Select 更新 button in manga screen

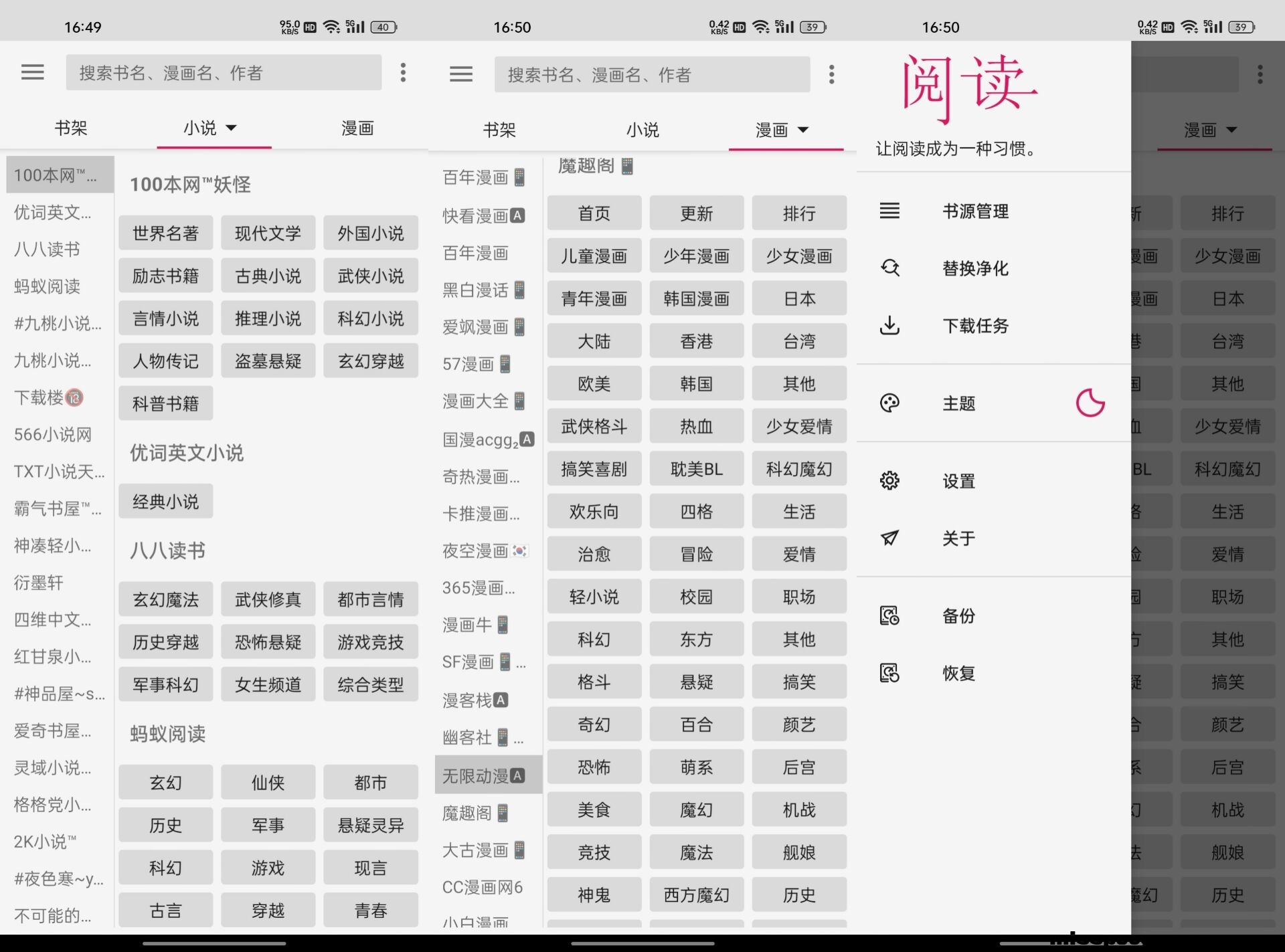[x=697, y=213]
